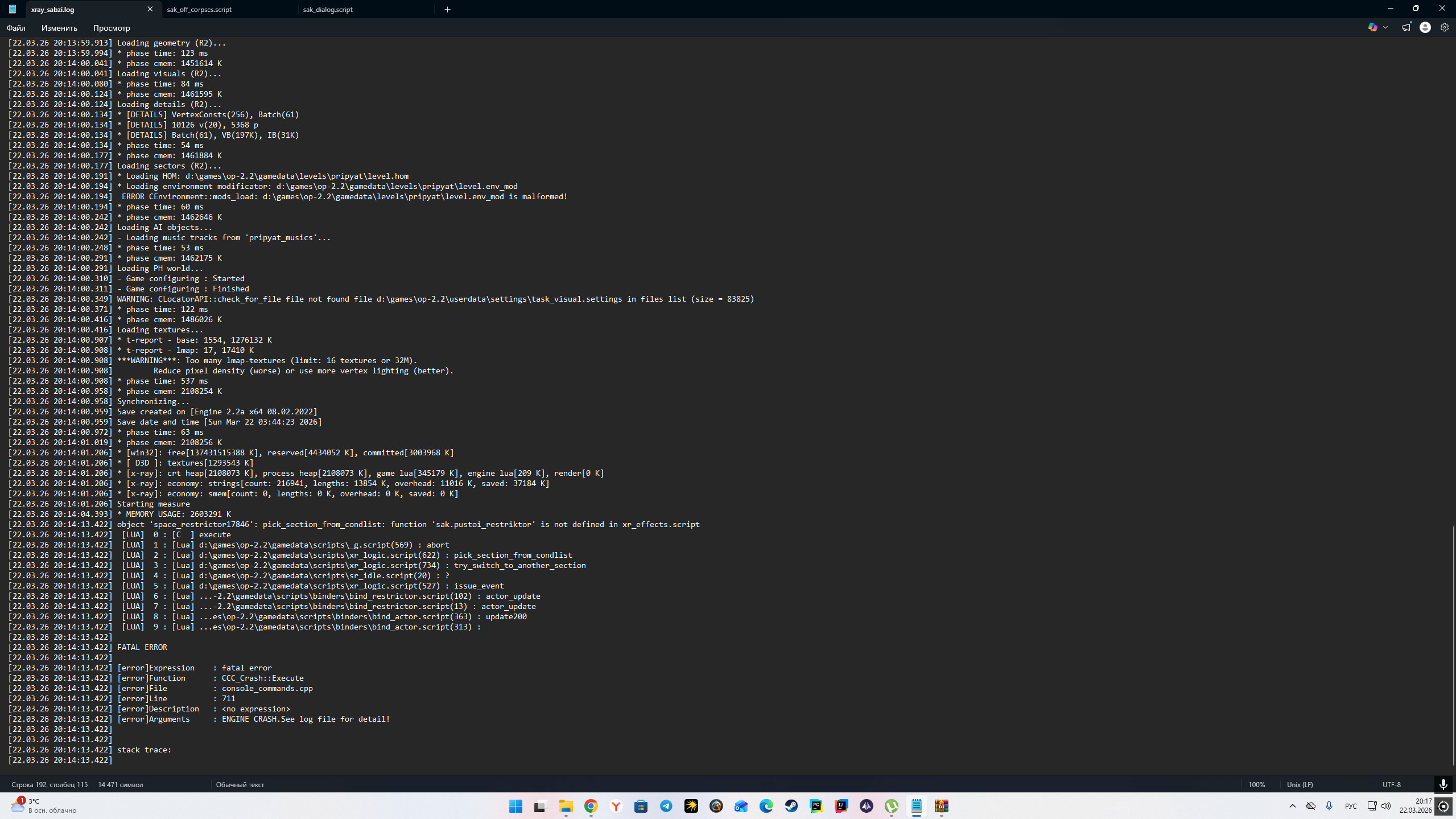Image resolution: width=1456 pixels, height=819 pixels.
Task: Show hidden system tray icons chevron
Action: [1292, 806]
